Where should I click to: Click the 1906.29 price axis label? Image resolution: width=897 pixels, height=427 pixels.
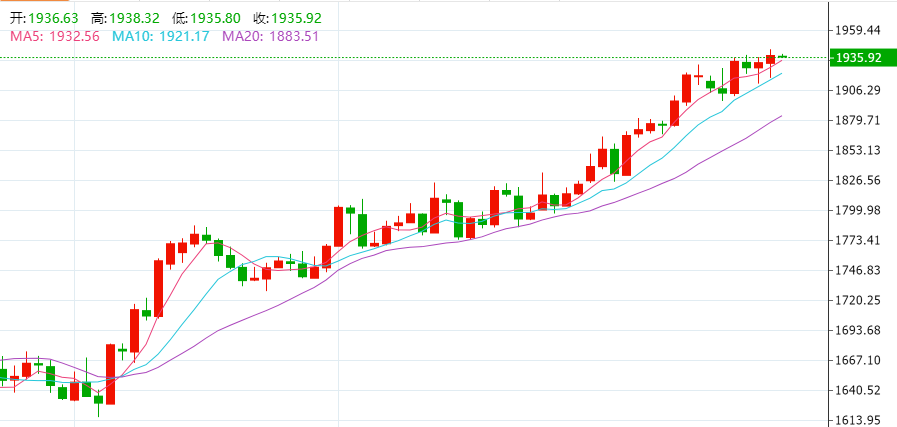pyautogui.click(x=858, y=90)
